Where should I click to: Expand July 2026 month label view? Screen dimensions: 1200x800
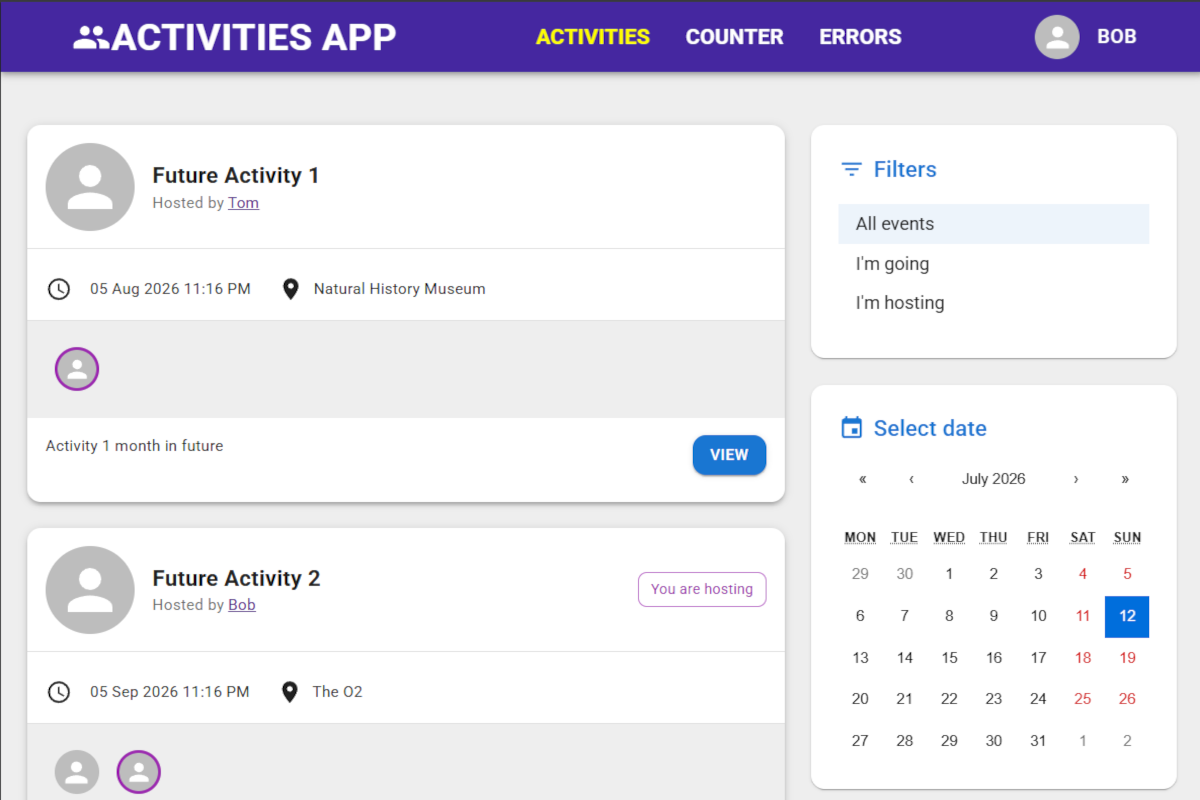(x=994, y=479)
